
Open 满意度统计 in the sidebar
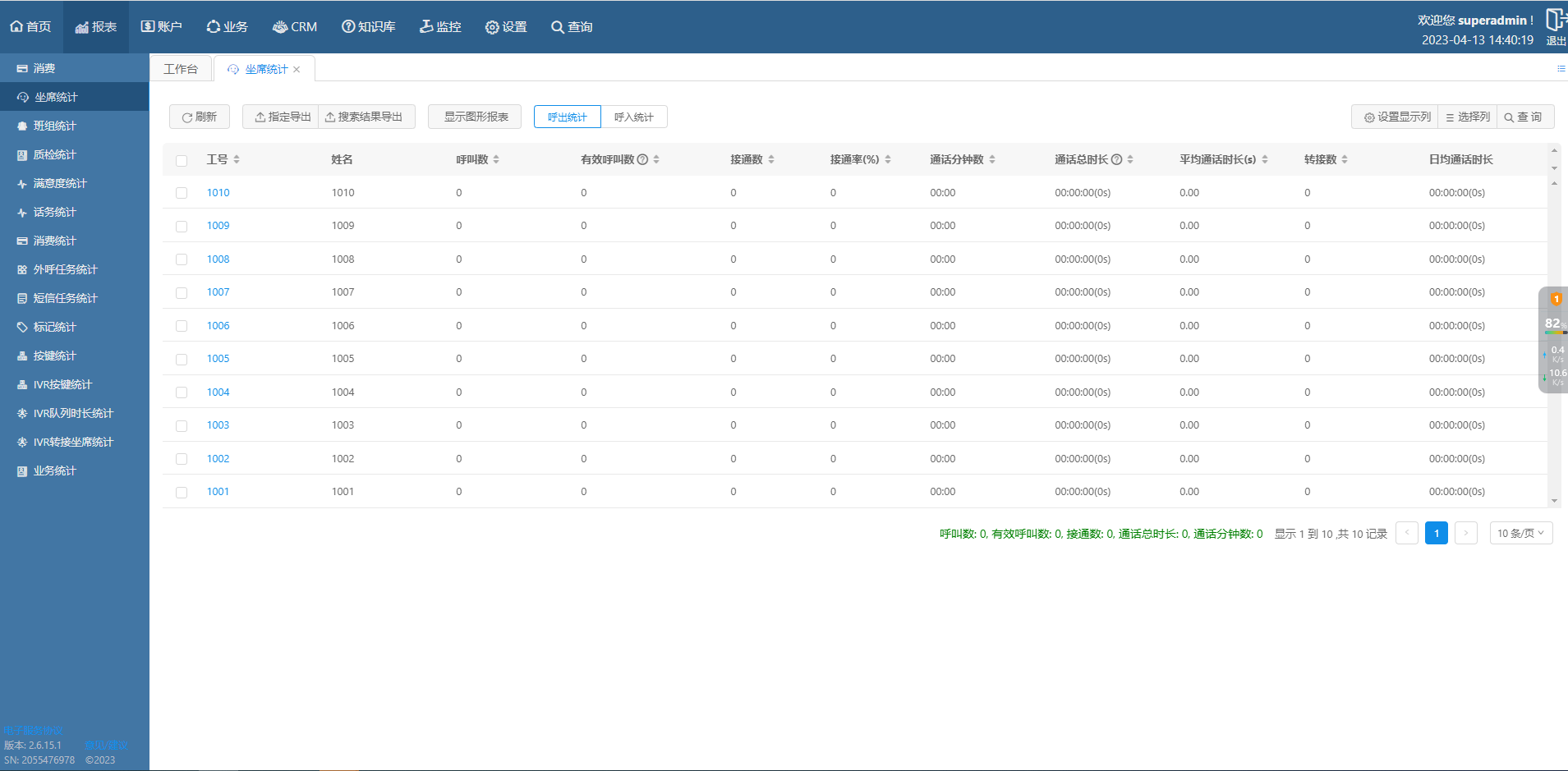click(x=74, y=183)
